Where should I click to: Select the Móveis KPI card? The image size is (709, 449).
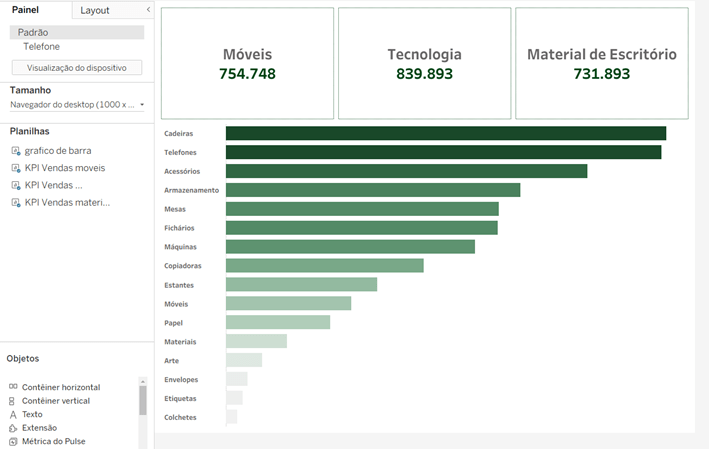click(247, 63)
